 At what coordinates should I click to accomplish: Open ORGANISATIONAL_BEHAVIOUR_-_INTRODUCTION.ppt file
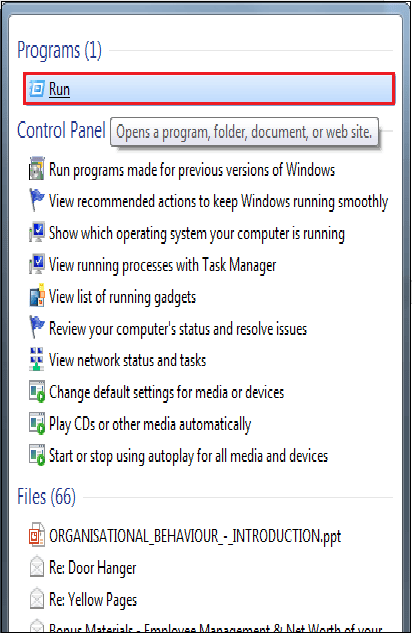click(x=195, y=536)
